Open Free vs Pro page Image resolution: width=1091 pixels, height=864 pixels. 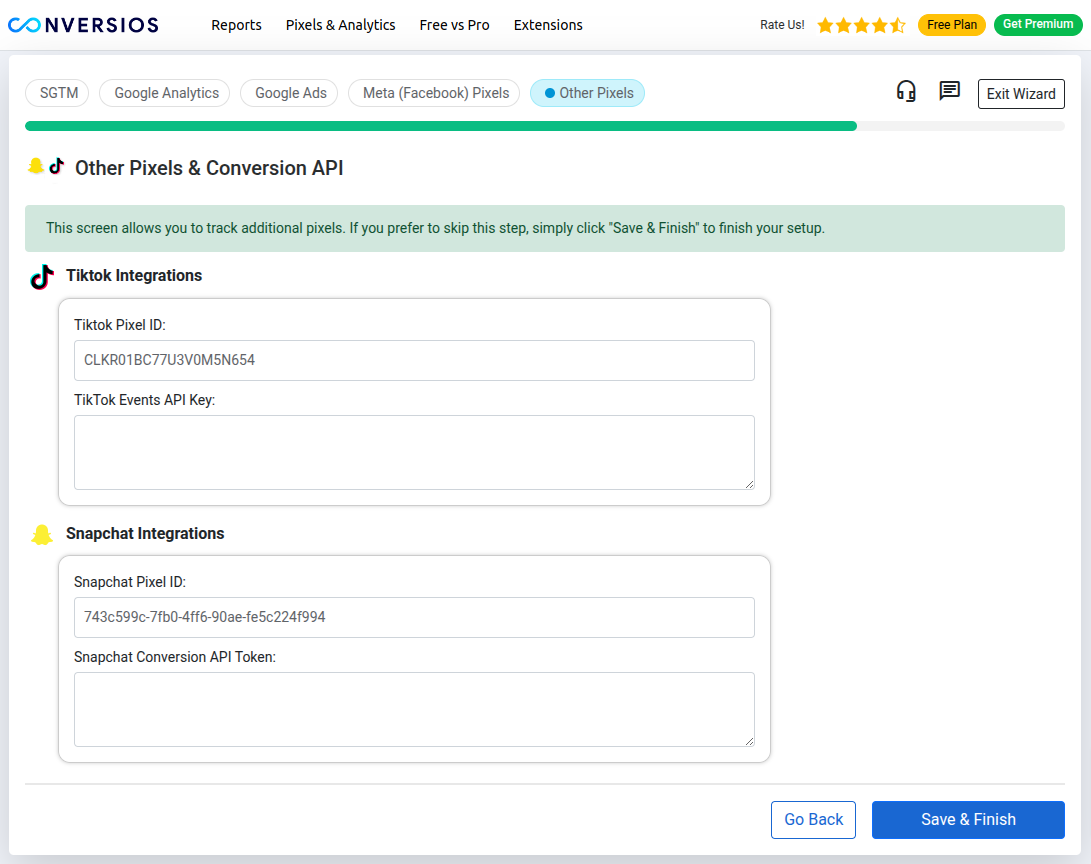454,25
